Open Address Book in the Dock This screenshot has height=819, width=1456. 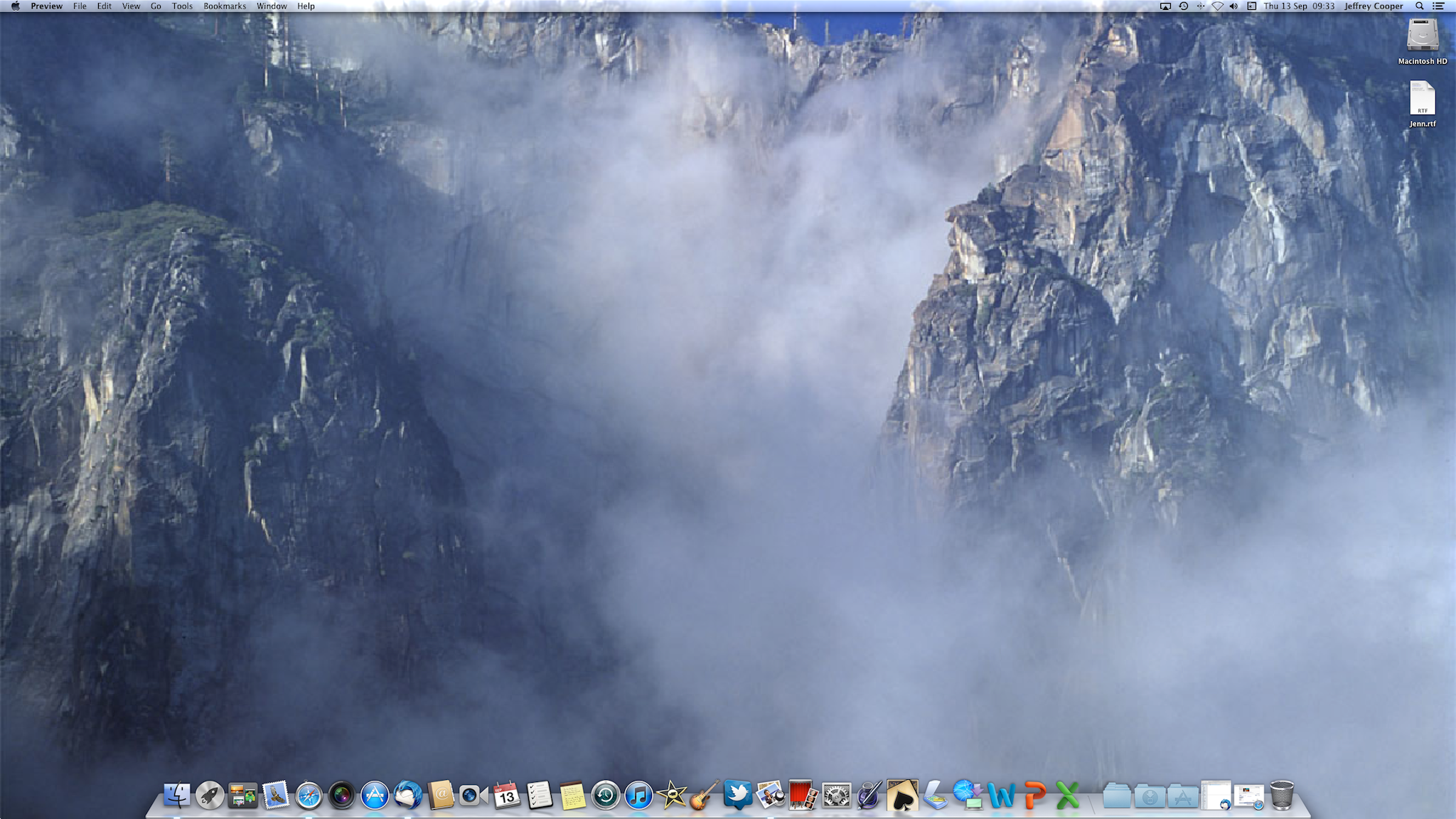pos(441,795)
